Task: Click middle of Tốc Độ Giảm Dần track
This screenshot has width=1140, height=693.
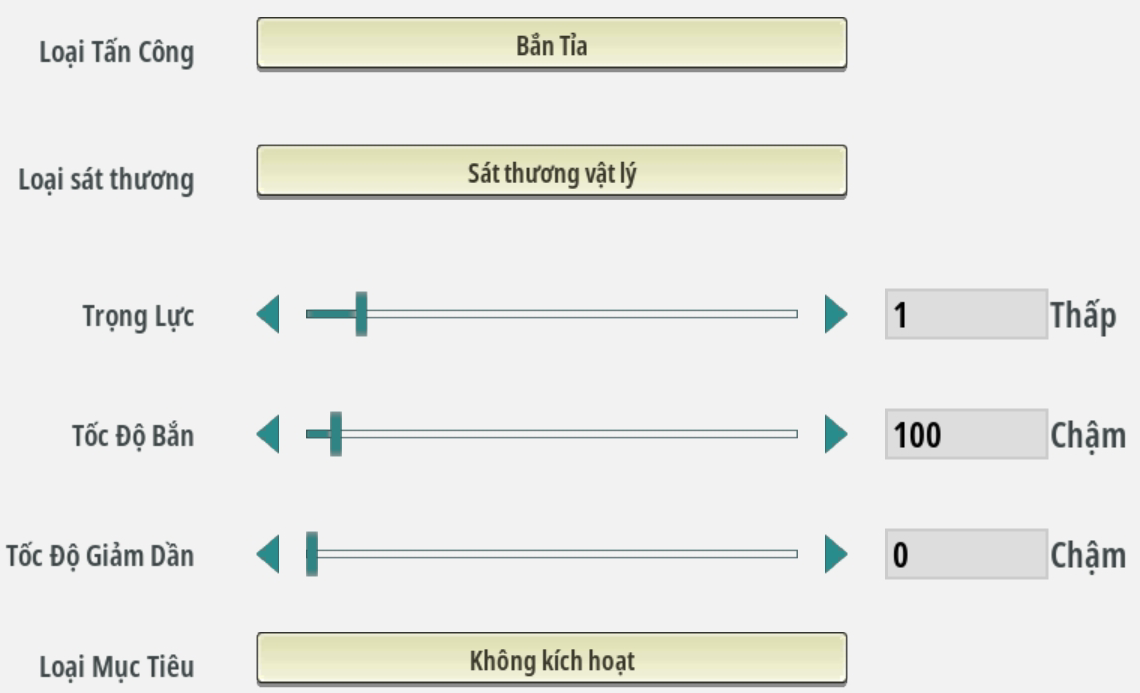Action: pyautogui.click(x=552, y=554)
